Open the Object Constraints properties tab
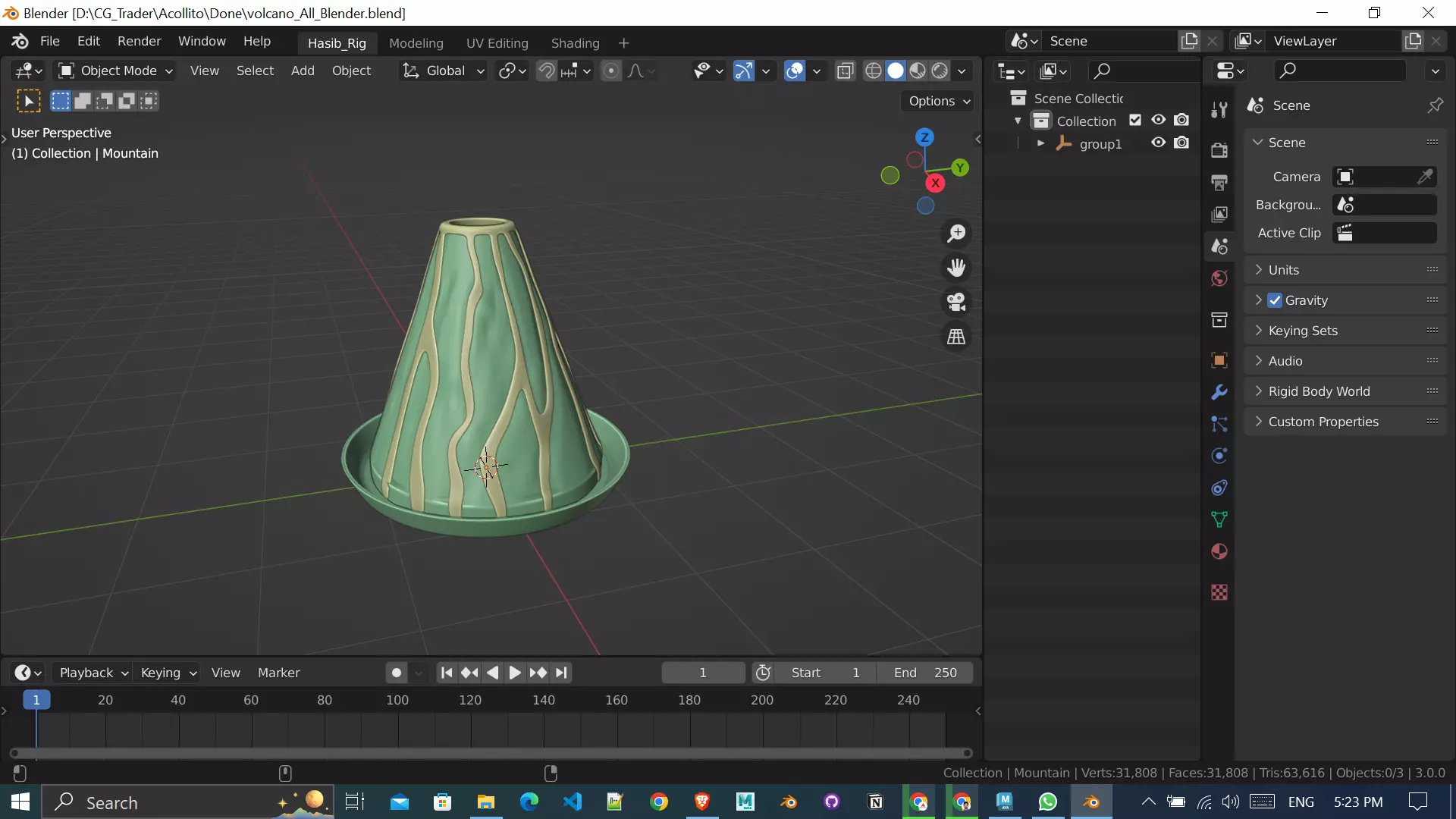The width and height of the screenshot is (1456, 819). point(1219,488)
